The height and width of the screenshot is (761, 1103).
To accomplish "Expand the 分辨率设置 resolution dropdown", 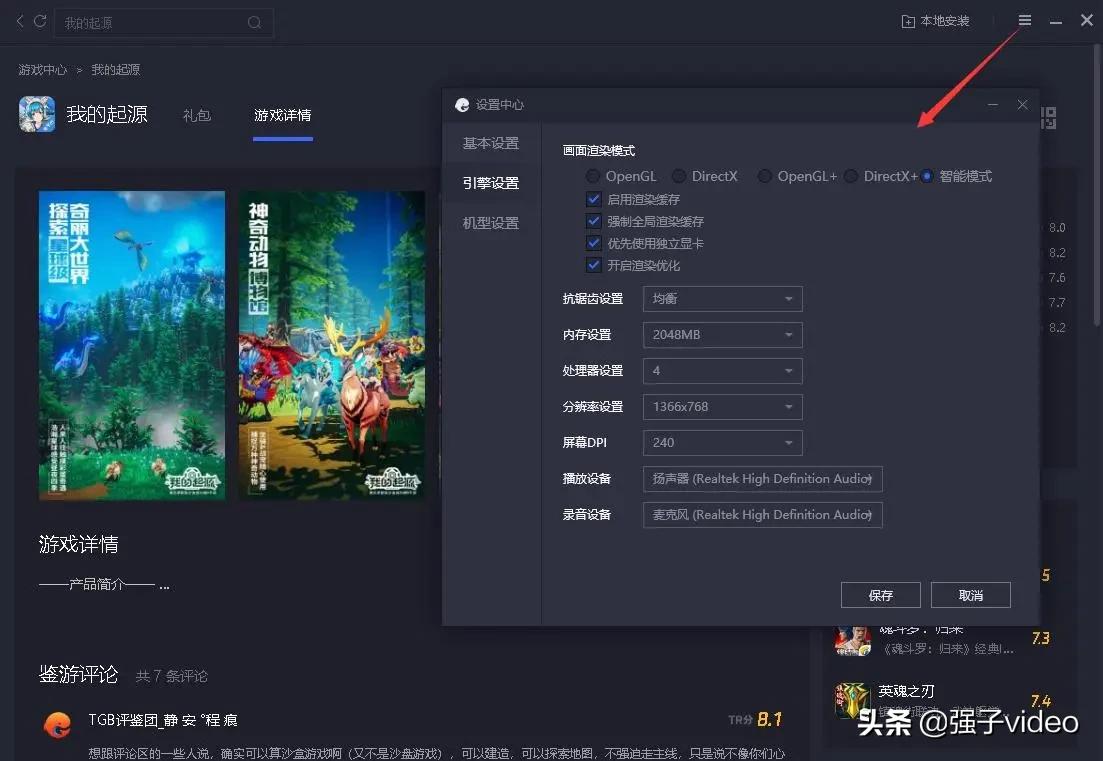I will [x=722, y=406].
